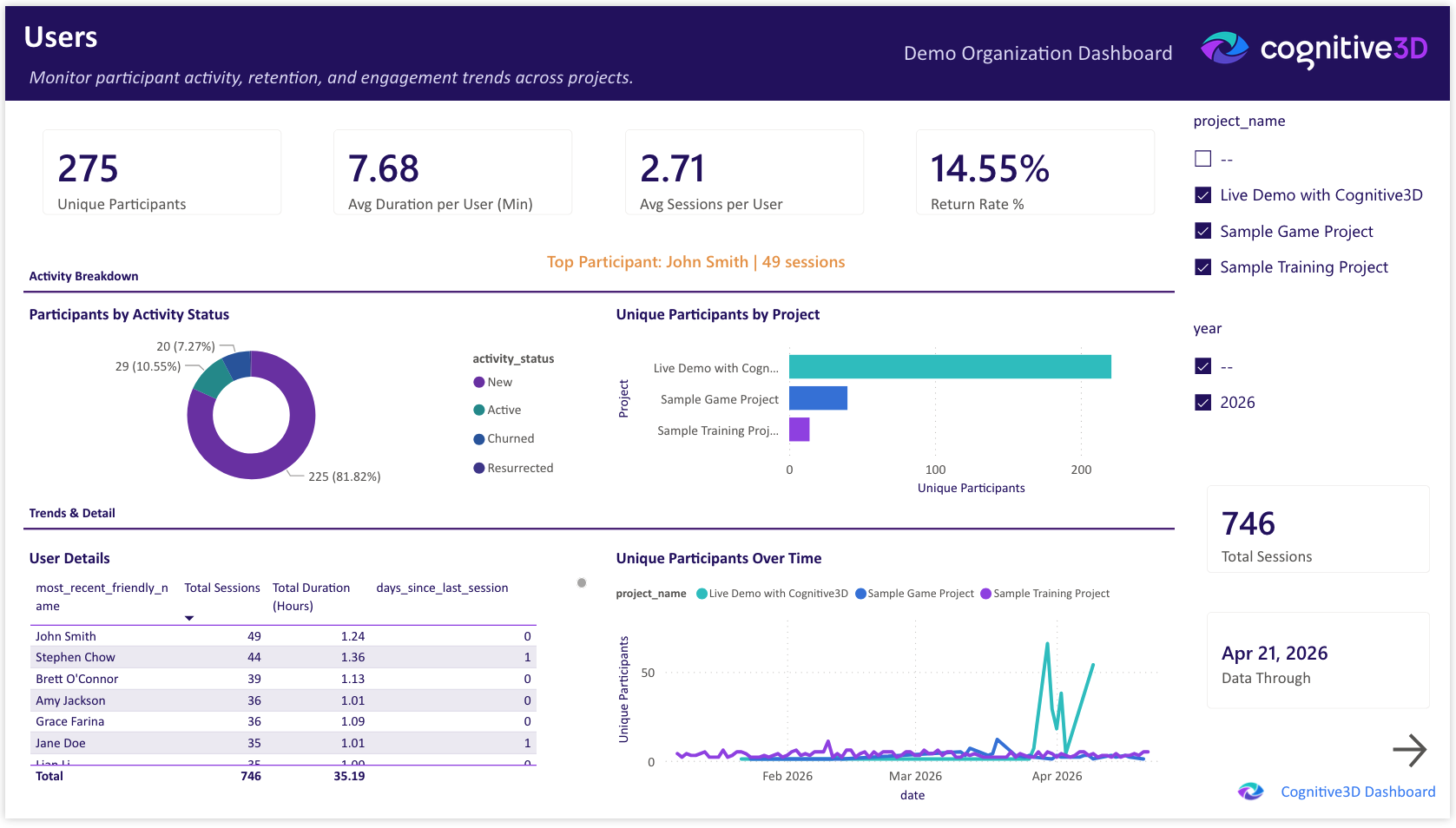Image resolution: width=1456 pixels, height=828 pixels.
Task: Click the 'Top Participant: John Smith' banner
Action: 695,261
